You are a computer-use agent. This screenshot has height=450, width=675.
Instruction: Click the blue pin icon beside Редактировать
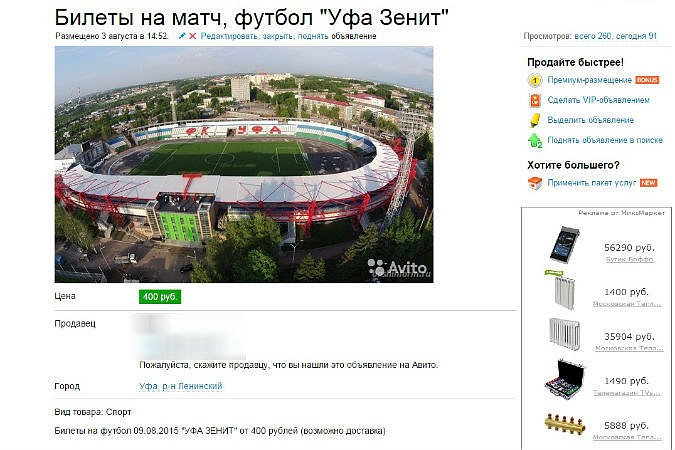[182, 36]
